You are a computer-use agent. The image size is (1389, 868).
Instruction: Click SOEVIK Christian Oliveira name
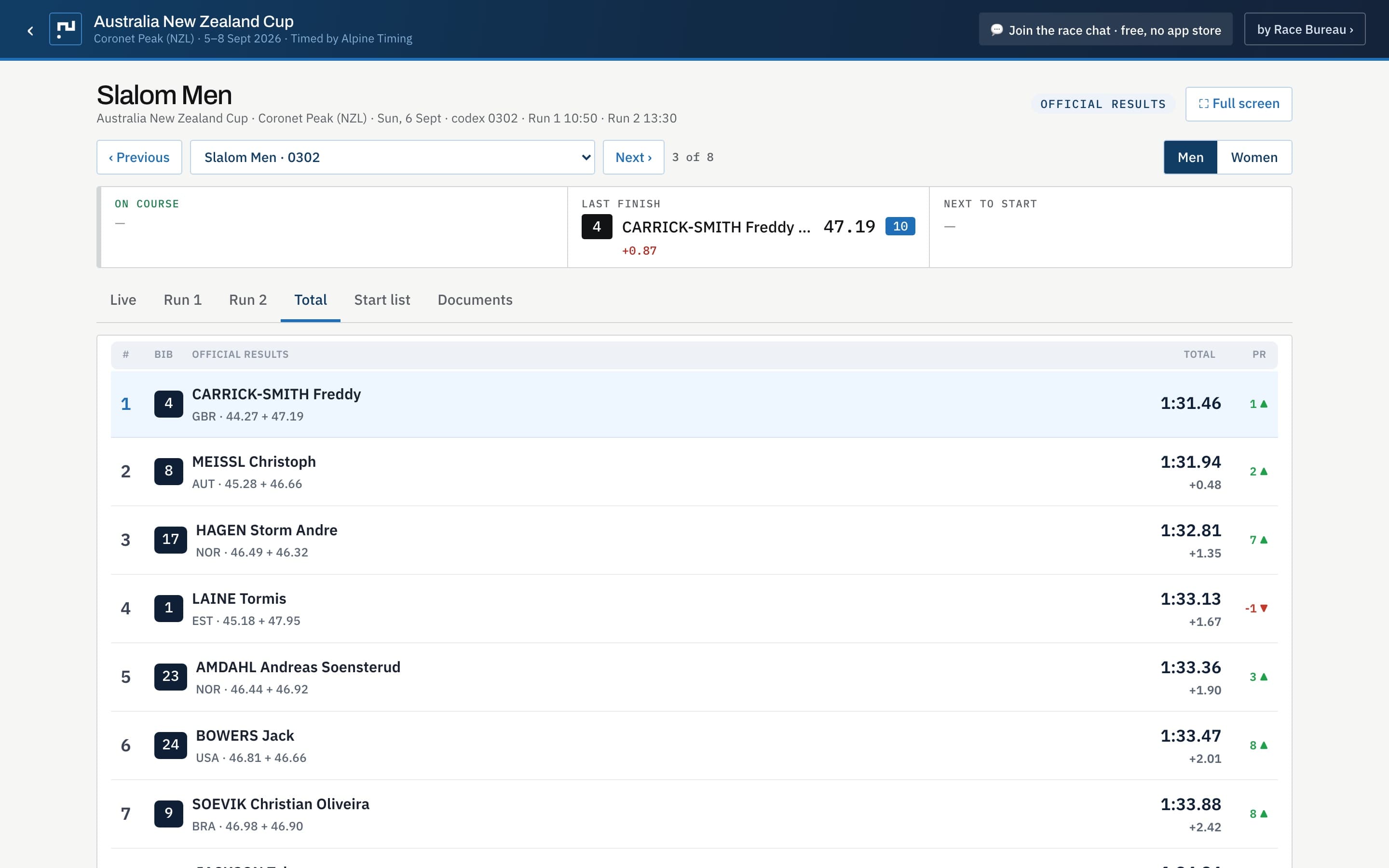click(280, 804)
